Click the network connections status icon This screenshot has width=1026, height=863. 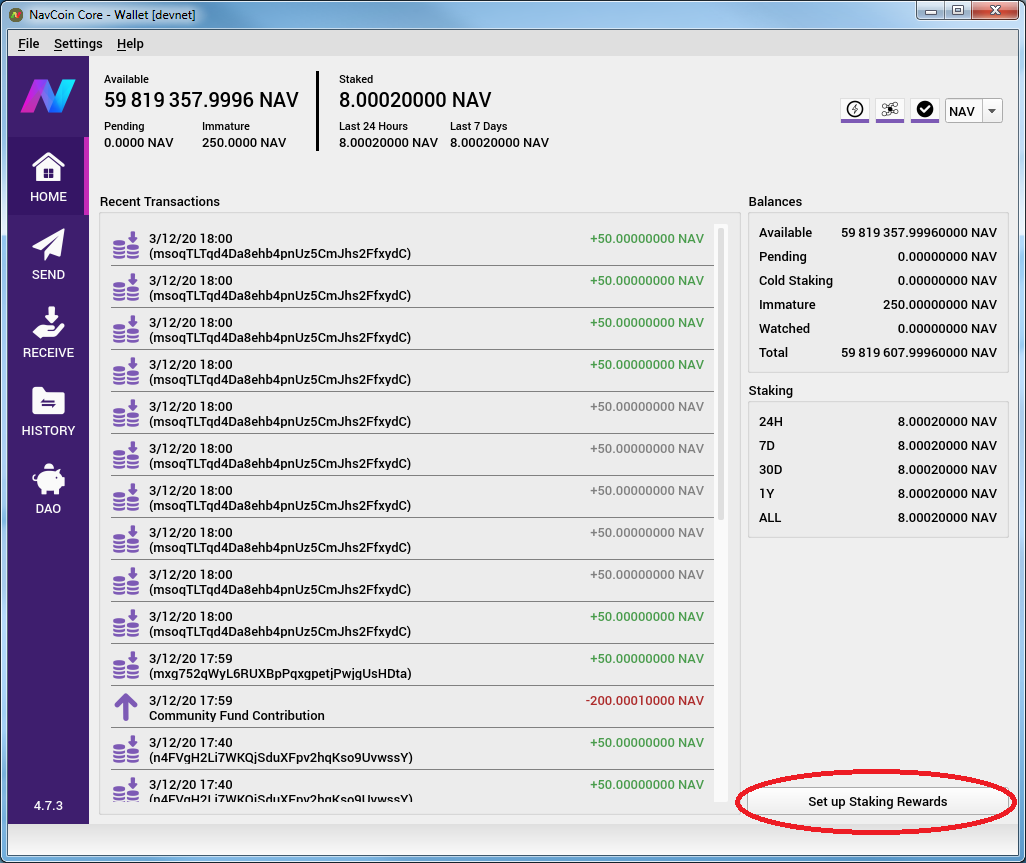coord(889,110)
